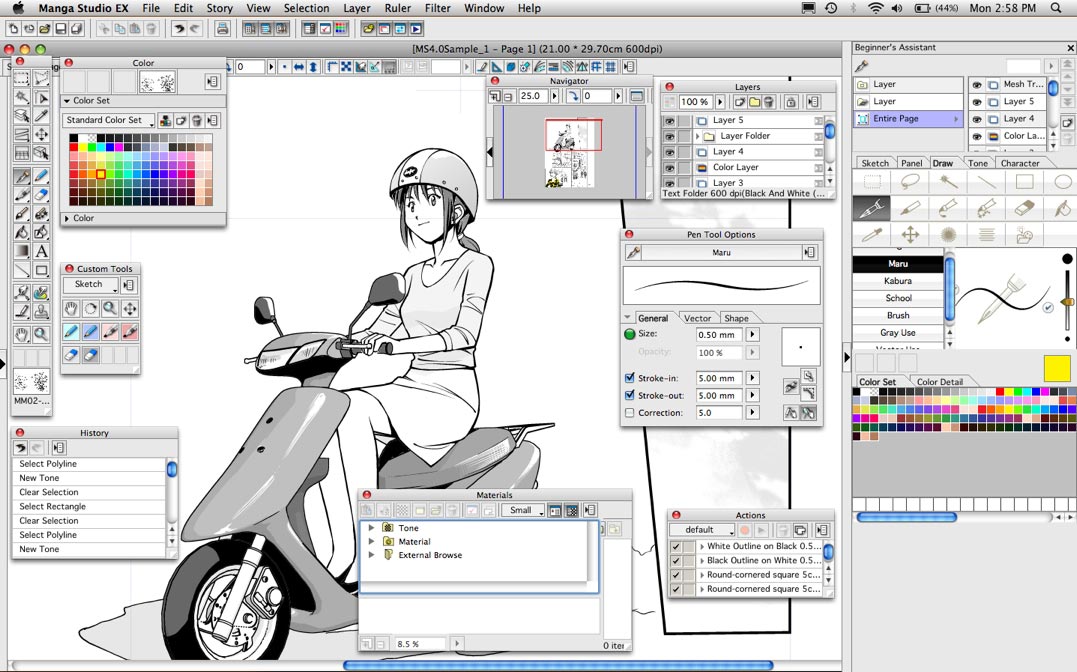1077x672 pixels.
Task: Switch to Tone tab in Beginner's Assistant
Action: (x=977, y=163)
